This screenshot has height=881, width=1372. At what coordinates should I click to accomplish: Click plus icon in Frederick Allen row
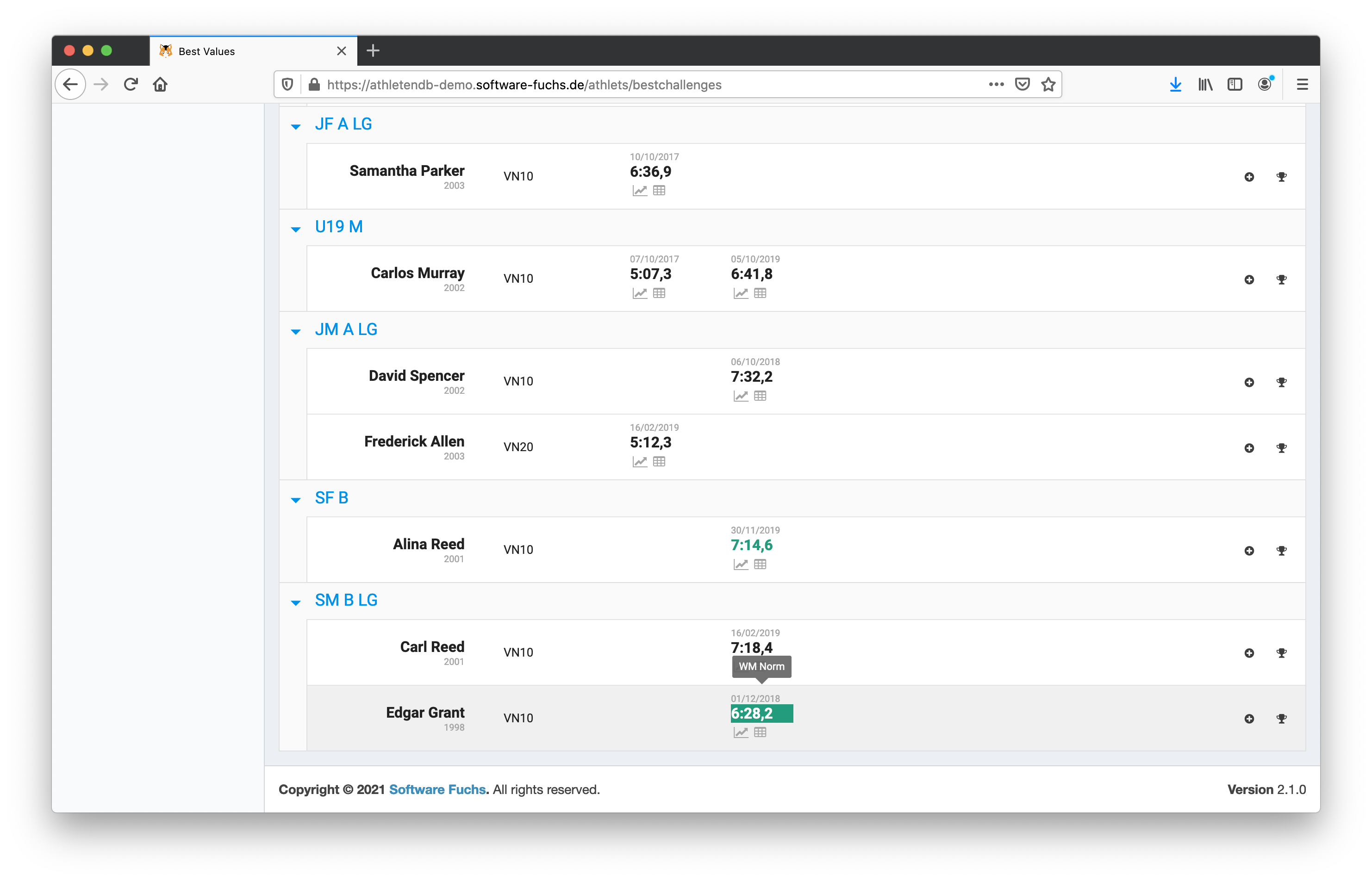(1249, 448)
